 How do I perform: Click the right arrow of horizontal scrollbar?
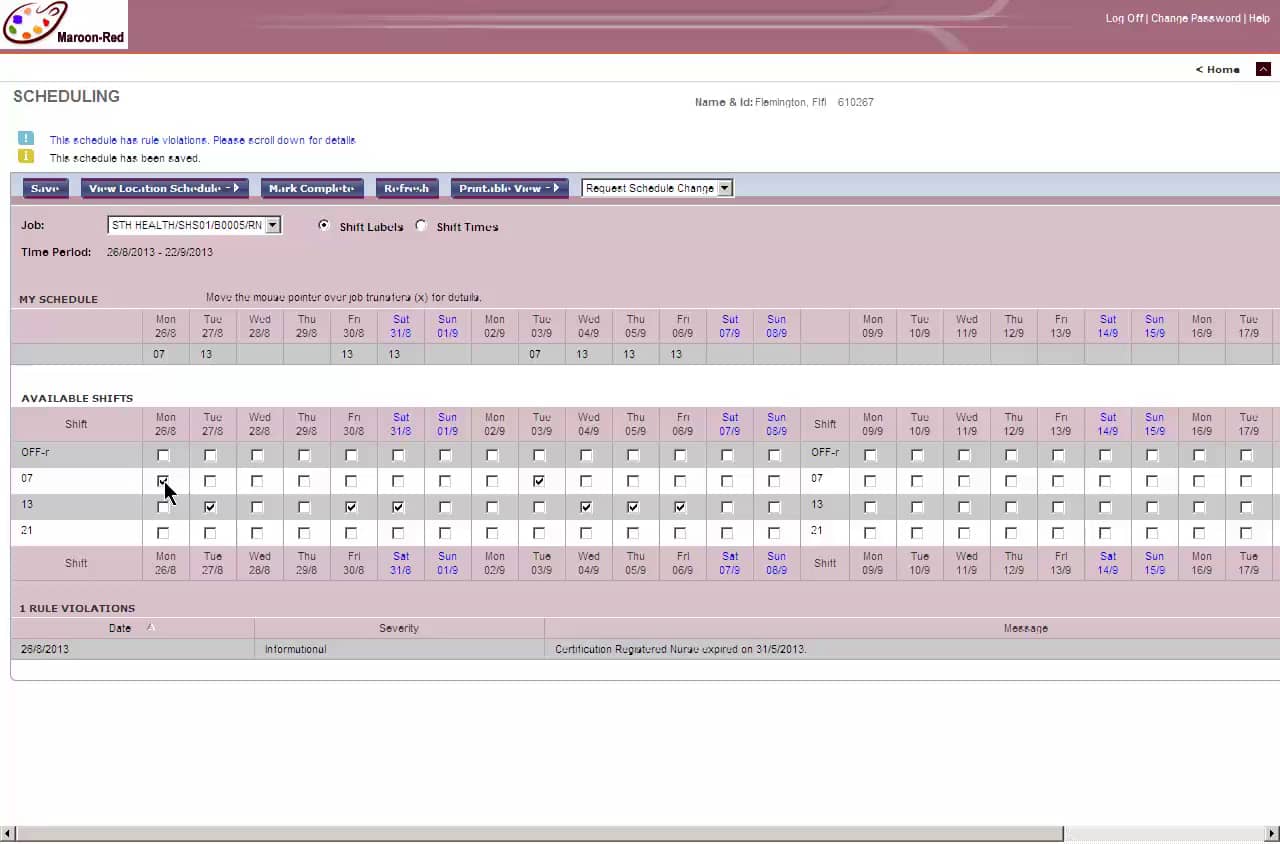click(1271, 833)
